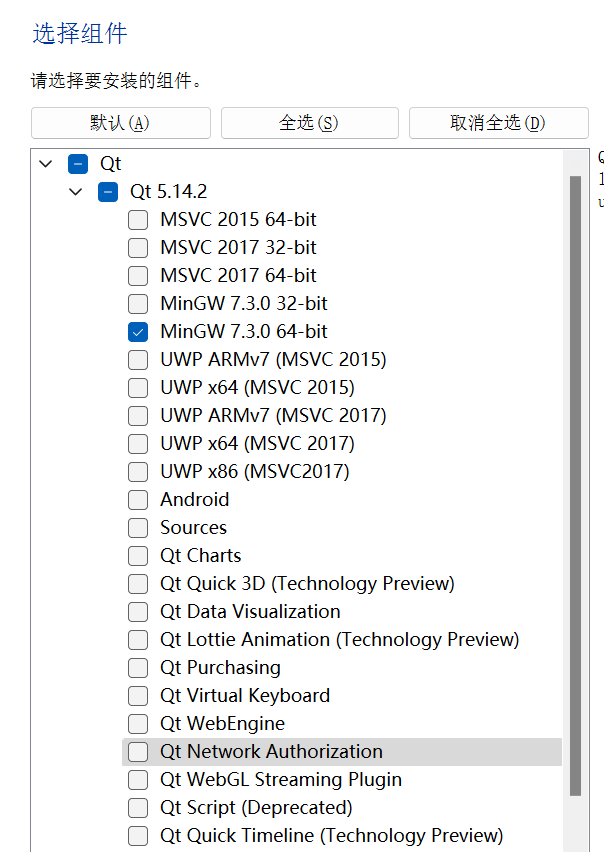Screen dimensions: 604x852
Task: Toggle the Qt 5.14.2 partial checkbox
Action: point(108,192)
